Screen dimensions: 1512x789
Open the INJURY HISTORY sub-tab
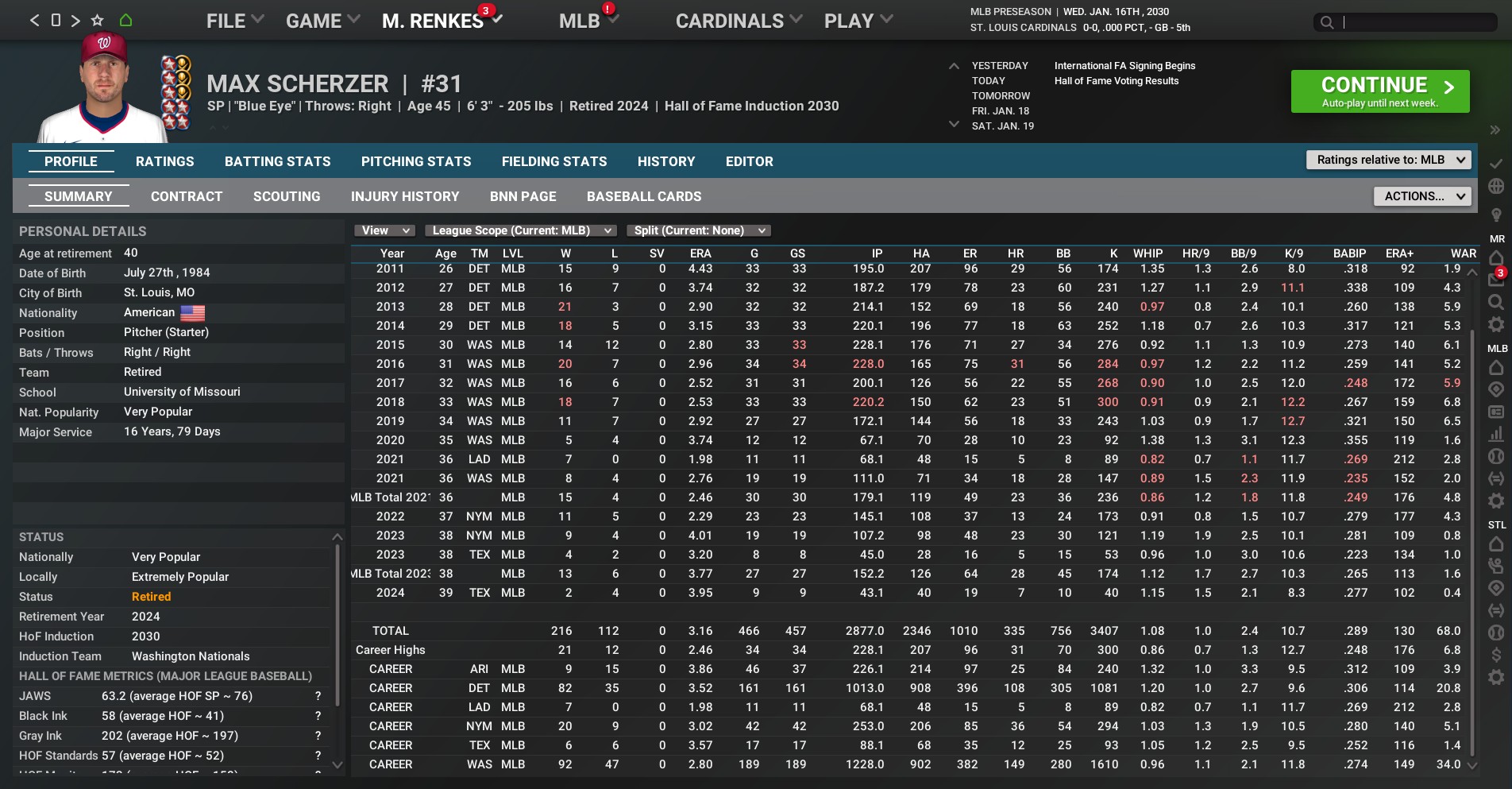click(x=405, y=196)
